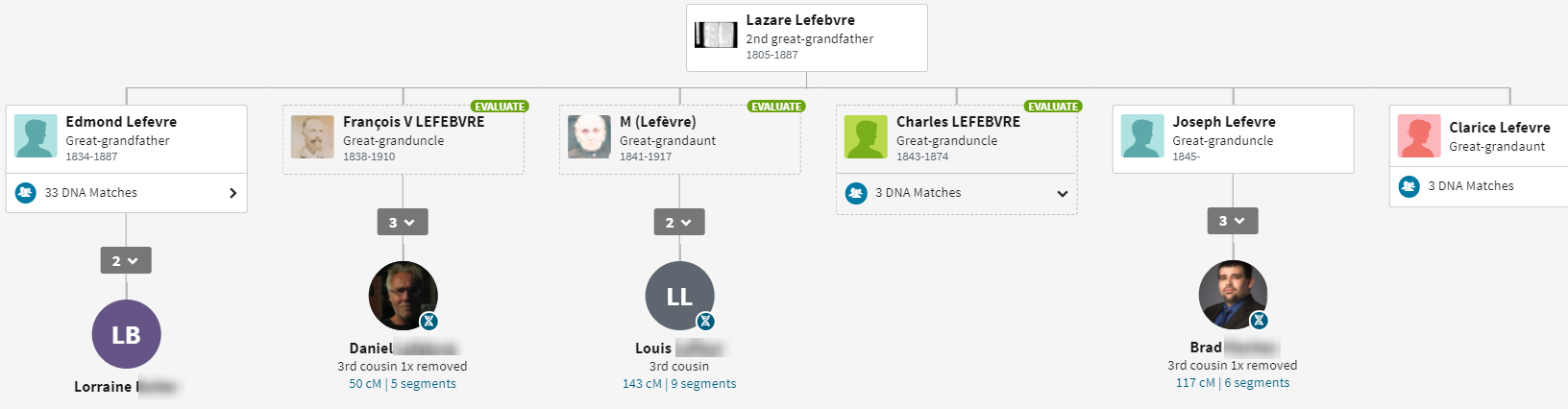The width and height of the screenshot is (1568, 409).
Task: Click the tree badge icon on Brad's photo
Action: coord(1260,320)
